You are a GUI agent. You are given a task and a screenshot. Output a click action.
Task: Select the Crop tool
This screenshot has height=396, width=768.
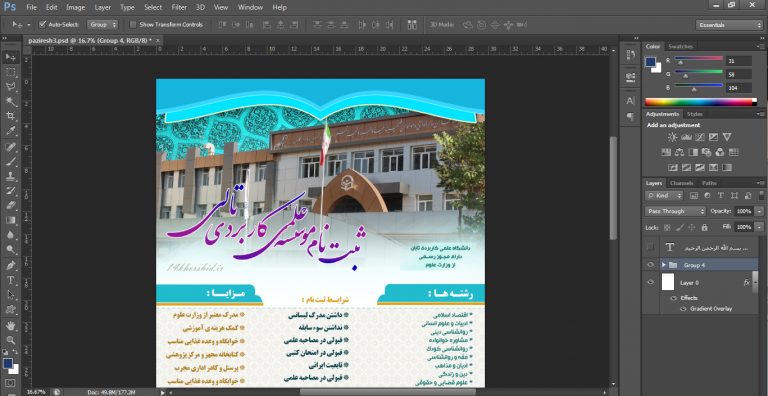[11, 116]
